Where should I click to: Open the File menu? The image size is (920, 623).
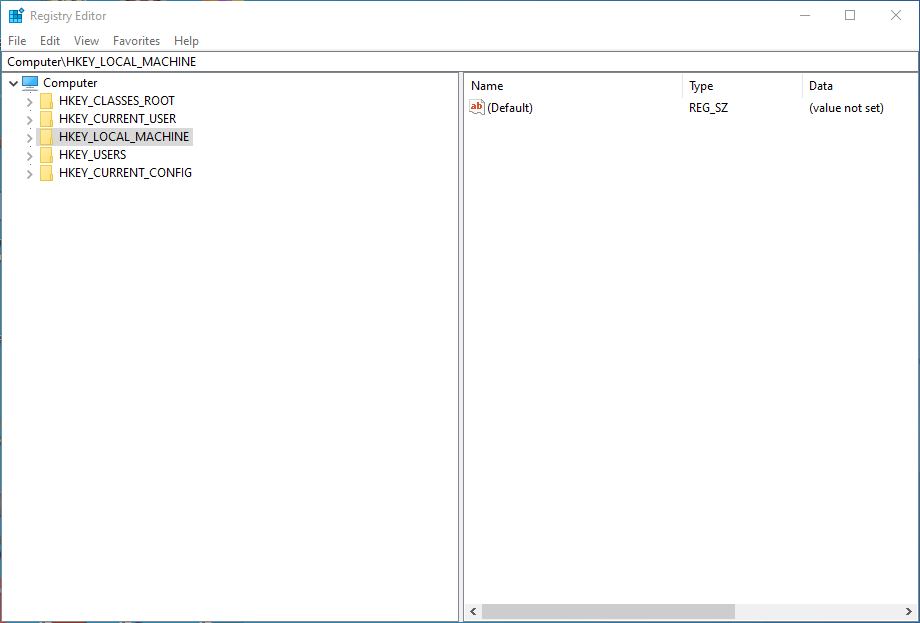click(17, 41)
